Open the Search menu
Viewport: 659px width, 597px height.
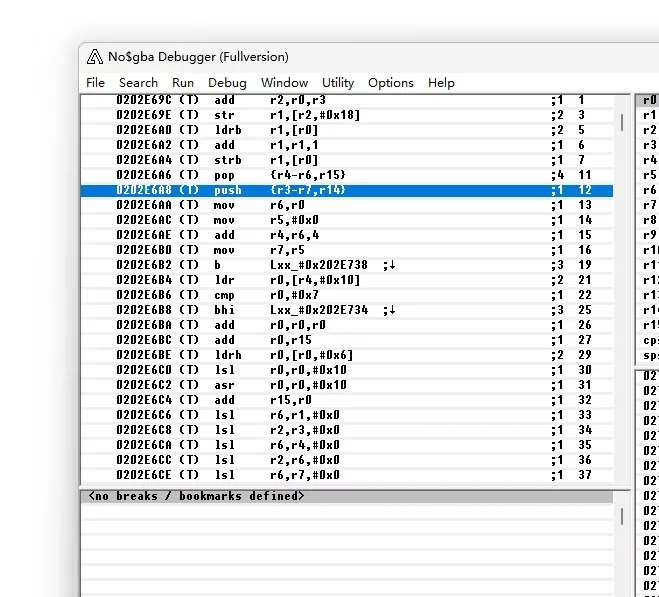[x=138, y=83]
